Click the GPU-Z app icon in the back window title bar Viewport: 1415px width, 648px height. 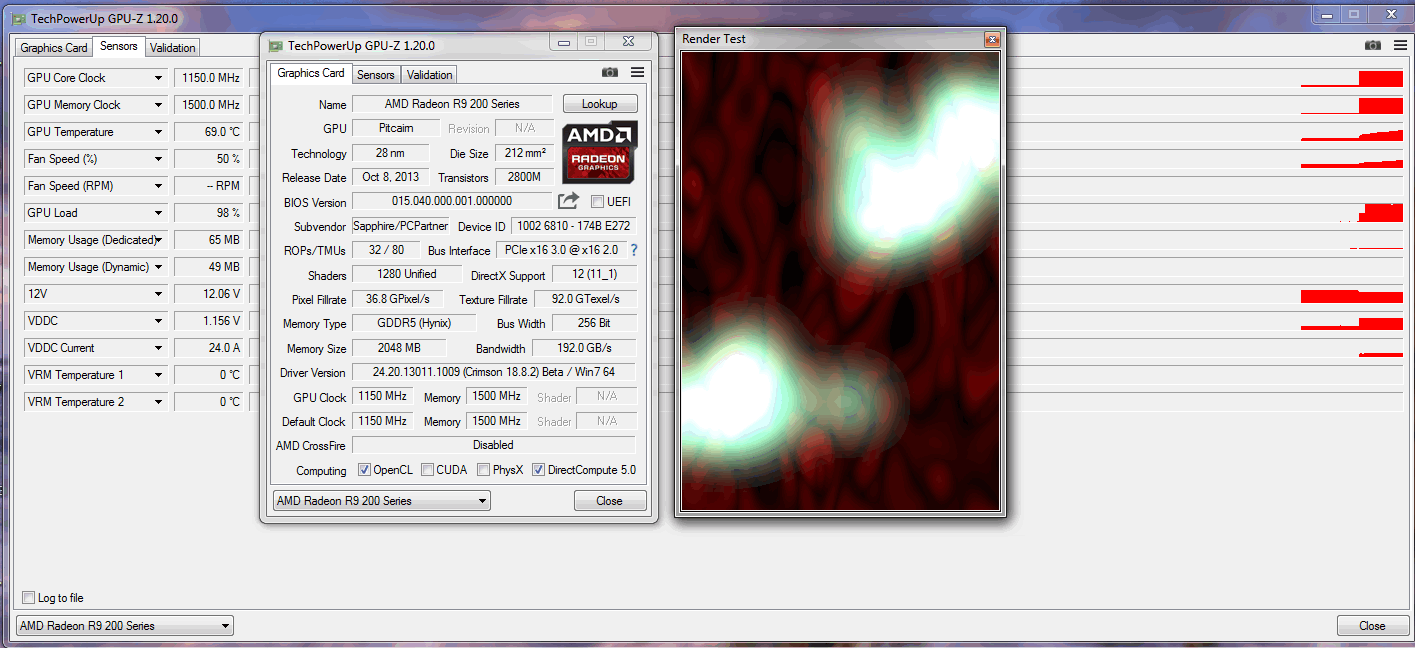pyautogui.click(x=18, y=18)
